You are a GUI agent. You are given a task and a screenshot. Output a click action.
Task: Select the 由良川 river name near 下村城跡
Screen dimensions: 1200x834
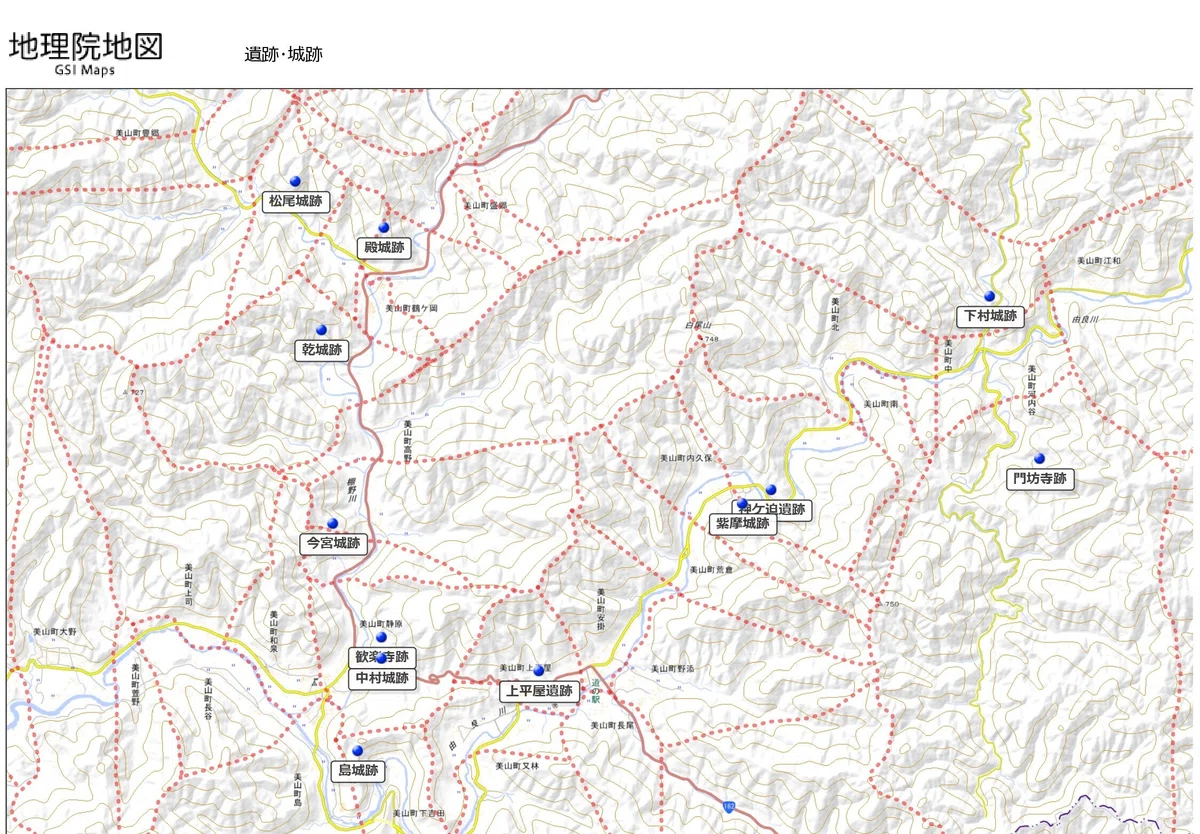1085,318
